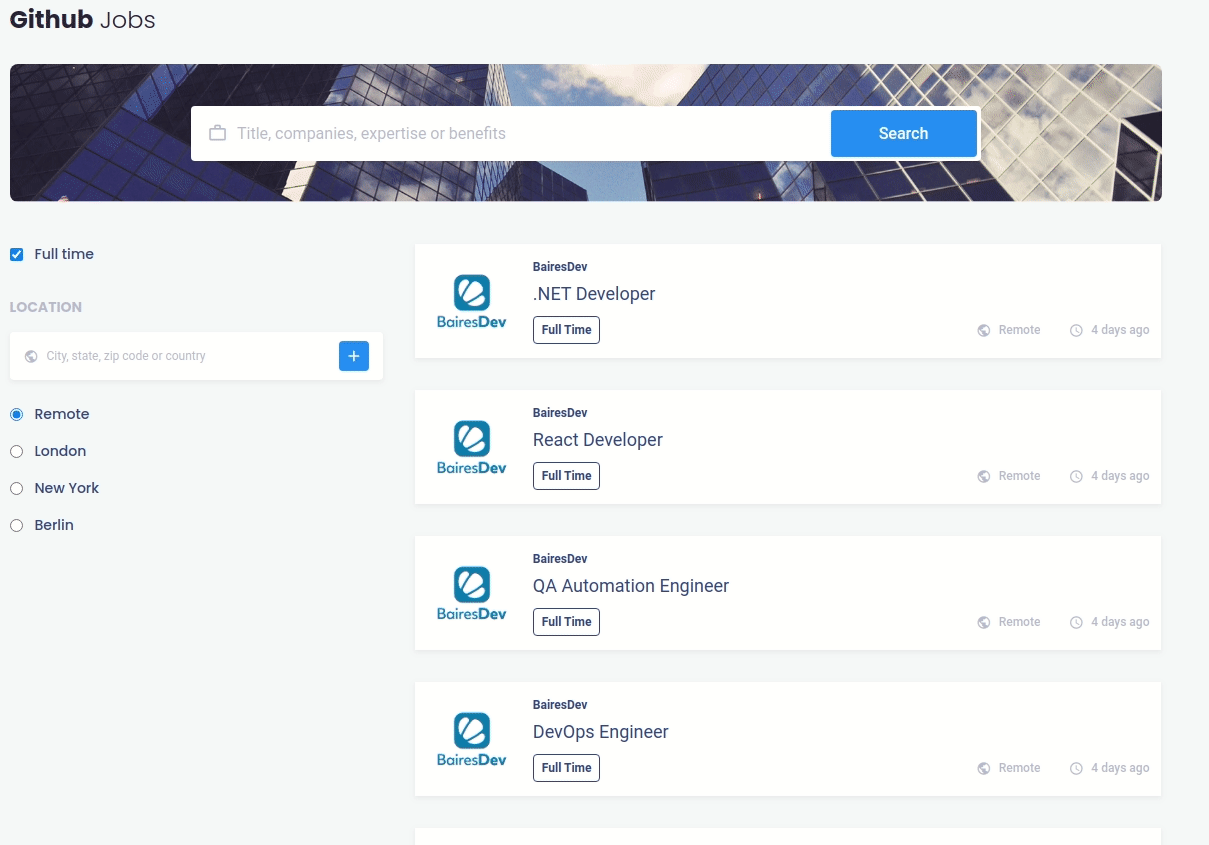
Task: Select the Remote radio button
Action: point(16,414)
